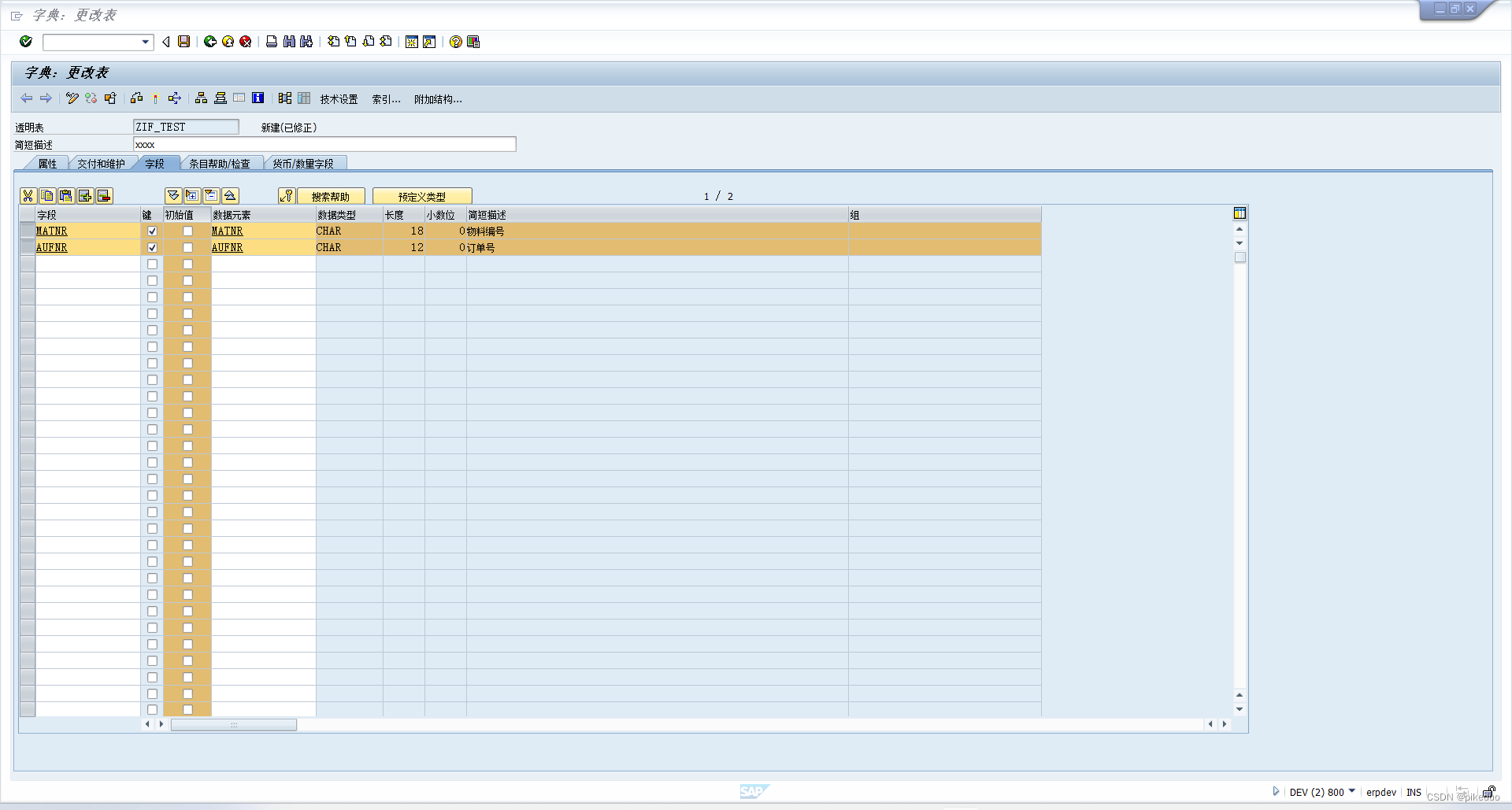Switch to the 属性 tab
The image size is (1512, 810).
click(47, 164)
